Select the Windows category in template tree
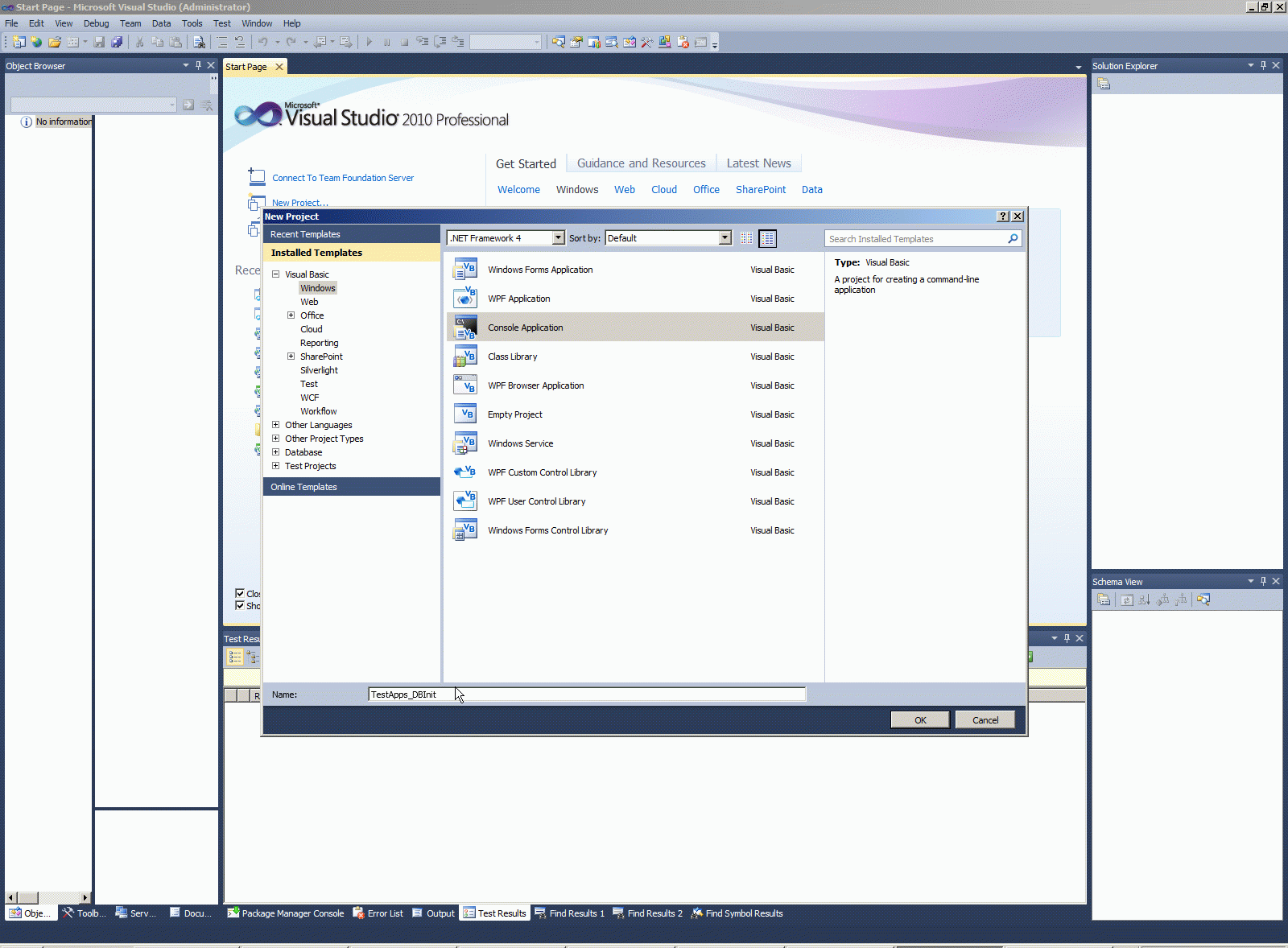This screenshot has height=948, width=1288. coord(318,288)
